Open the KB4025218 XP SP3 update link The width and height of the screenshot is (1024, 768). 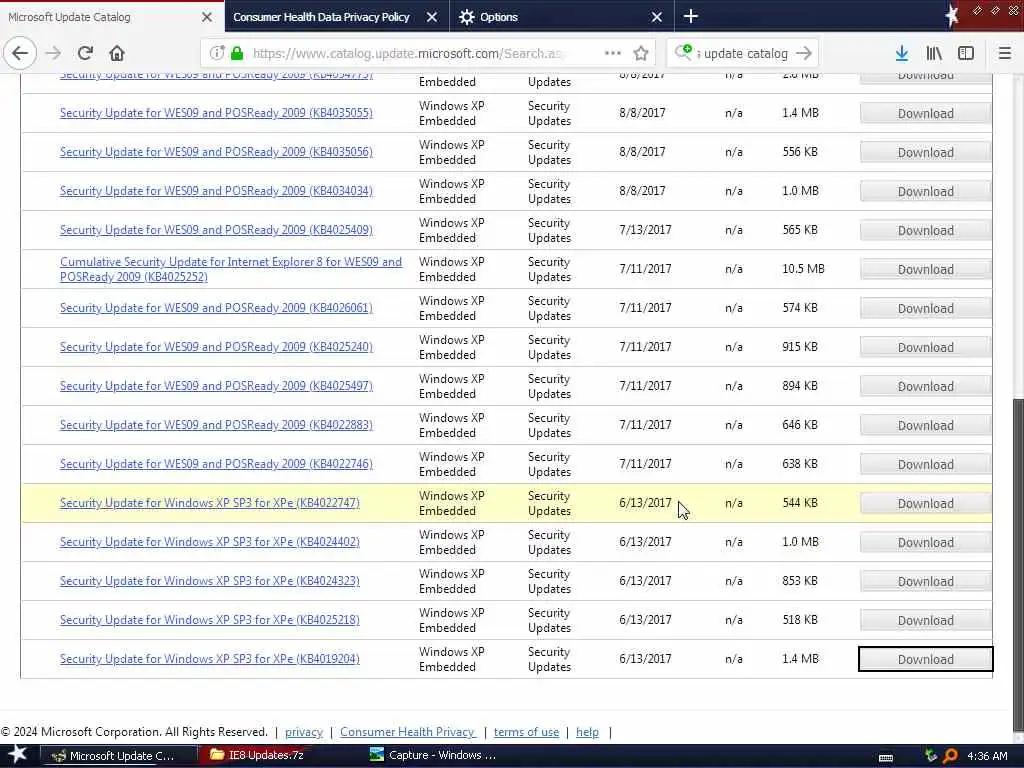click(210, 620)
